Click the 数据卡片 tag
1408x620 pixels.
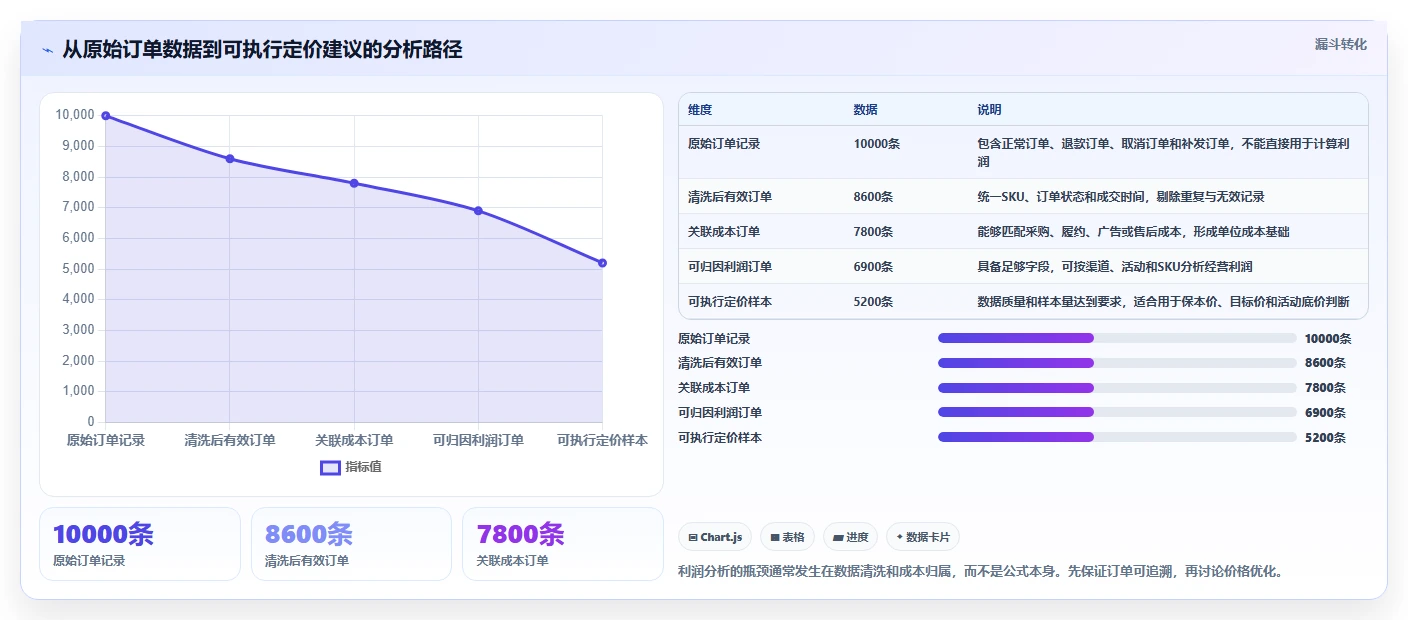[923, 537]
